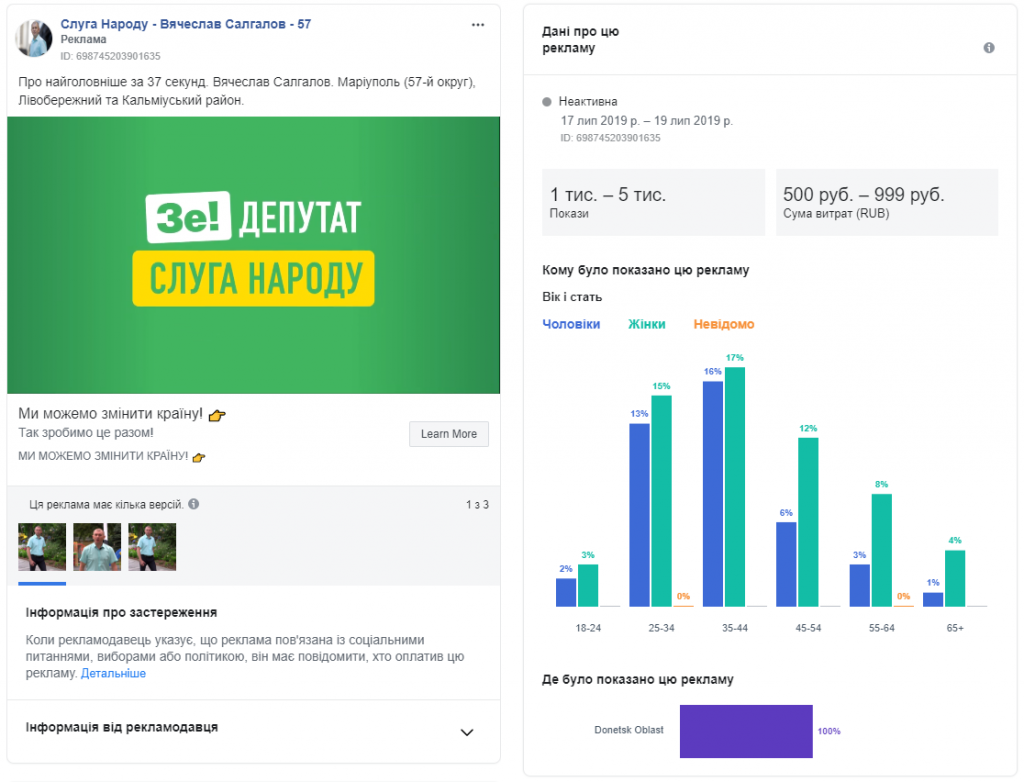Click the '18-24' age group label
The width and height of the screenshot is (1024, 782).
pyautogui.click(x=588, y=628)
